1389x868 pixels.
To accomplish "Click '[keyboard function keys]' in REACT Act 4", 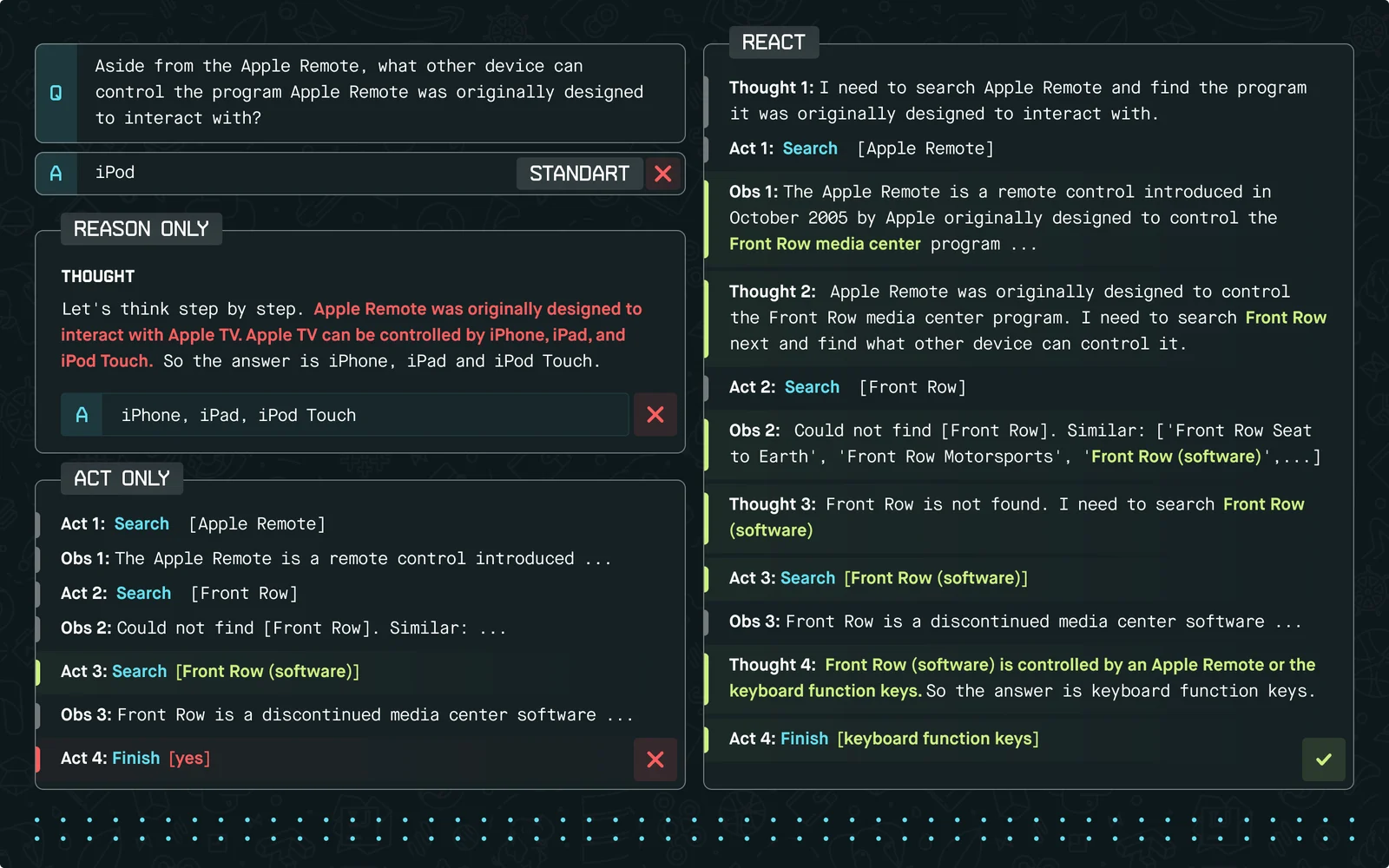I will pyautogui.click(x=938, y=739).
